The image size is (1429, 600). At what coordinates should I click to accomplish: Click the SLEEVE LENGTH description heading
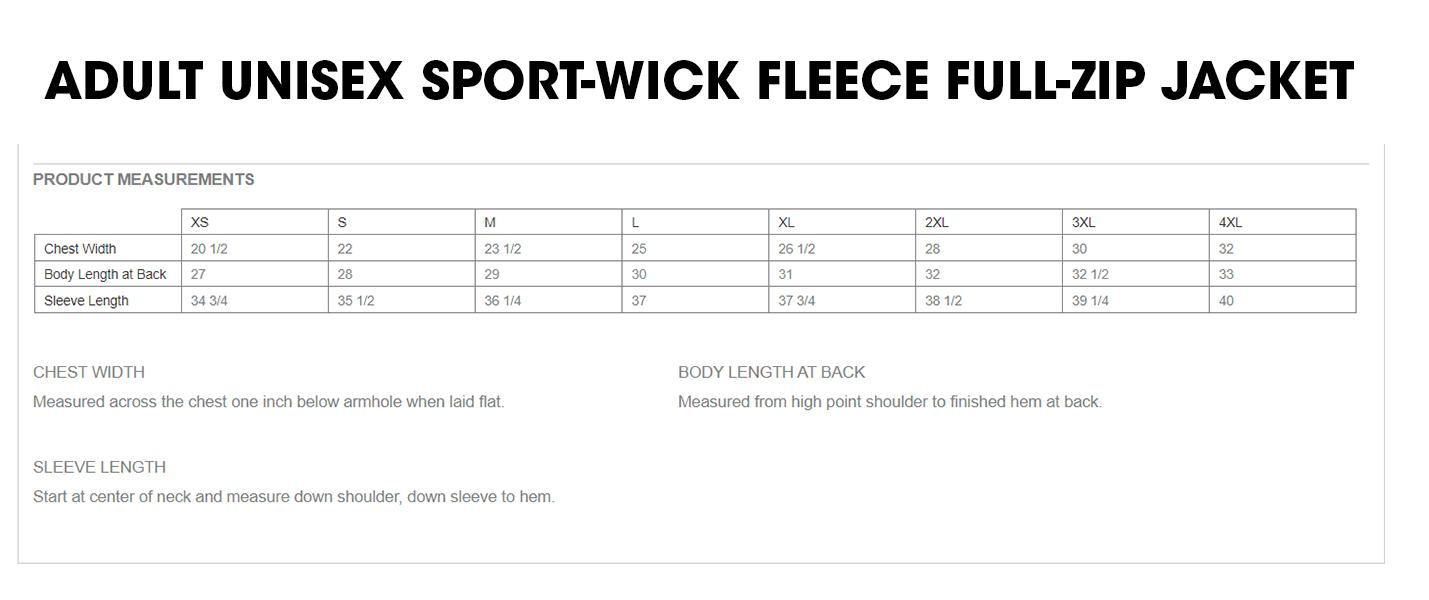click(x=99, y=467)
